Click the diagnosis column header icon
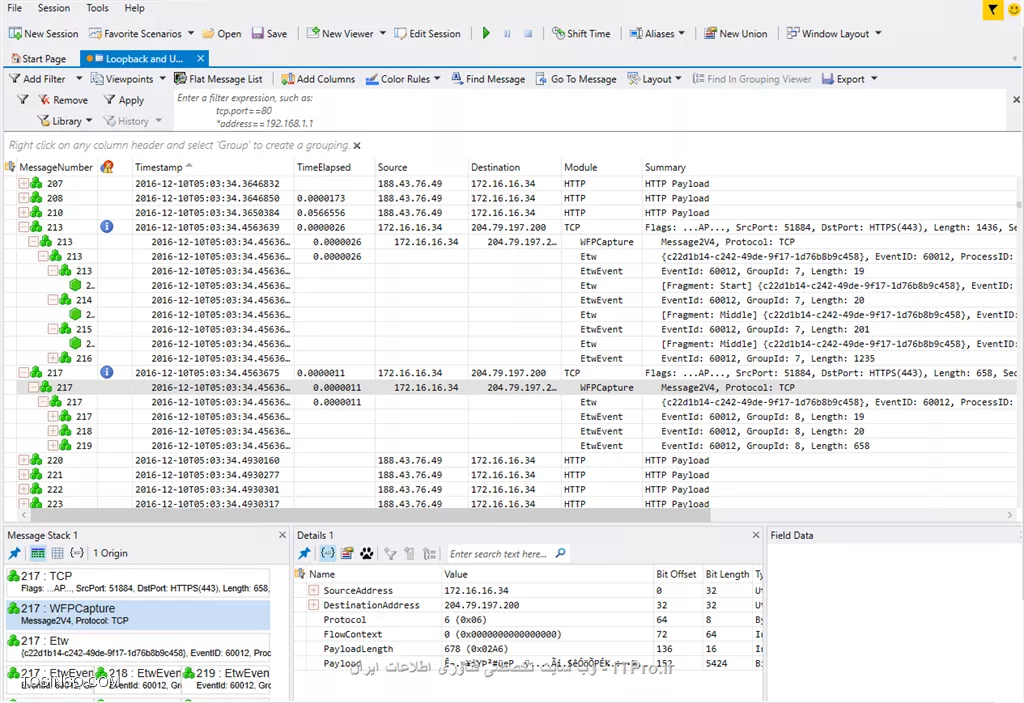 tap(107, 167)
